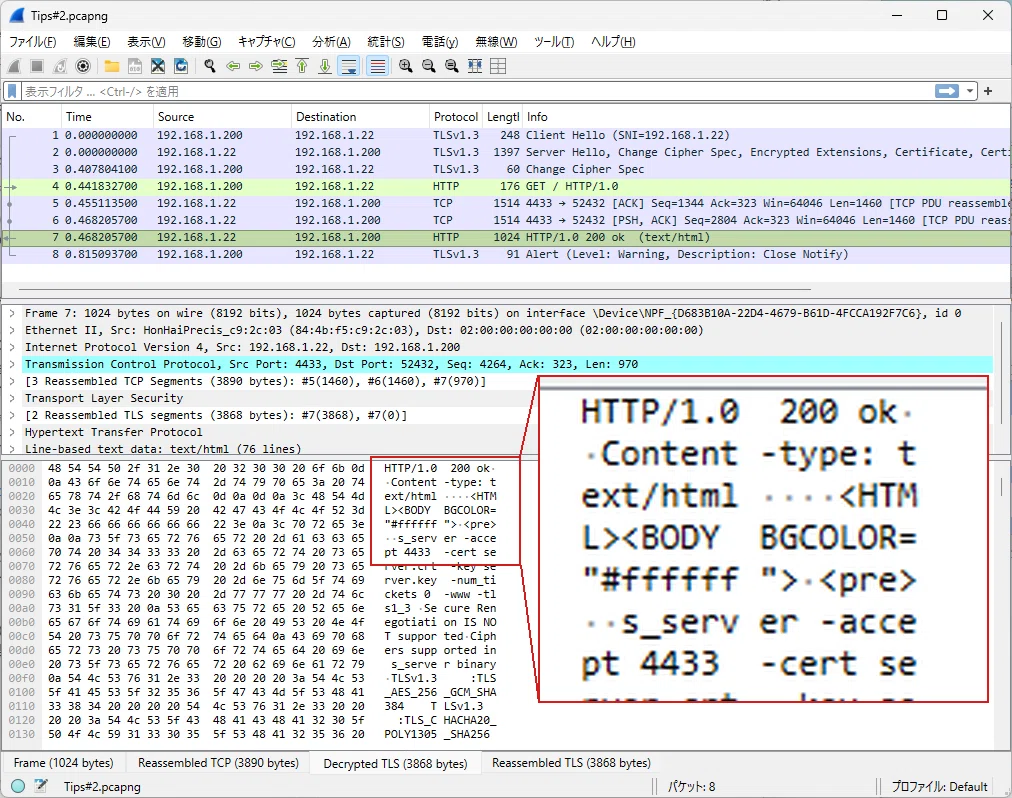Open a capture file with the folder icon
Image resolution: width=1012 pixels, height=798 pixels.
(x=112, y=66)
